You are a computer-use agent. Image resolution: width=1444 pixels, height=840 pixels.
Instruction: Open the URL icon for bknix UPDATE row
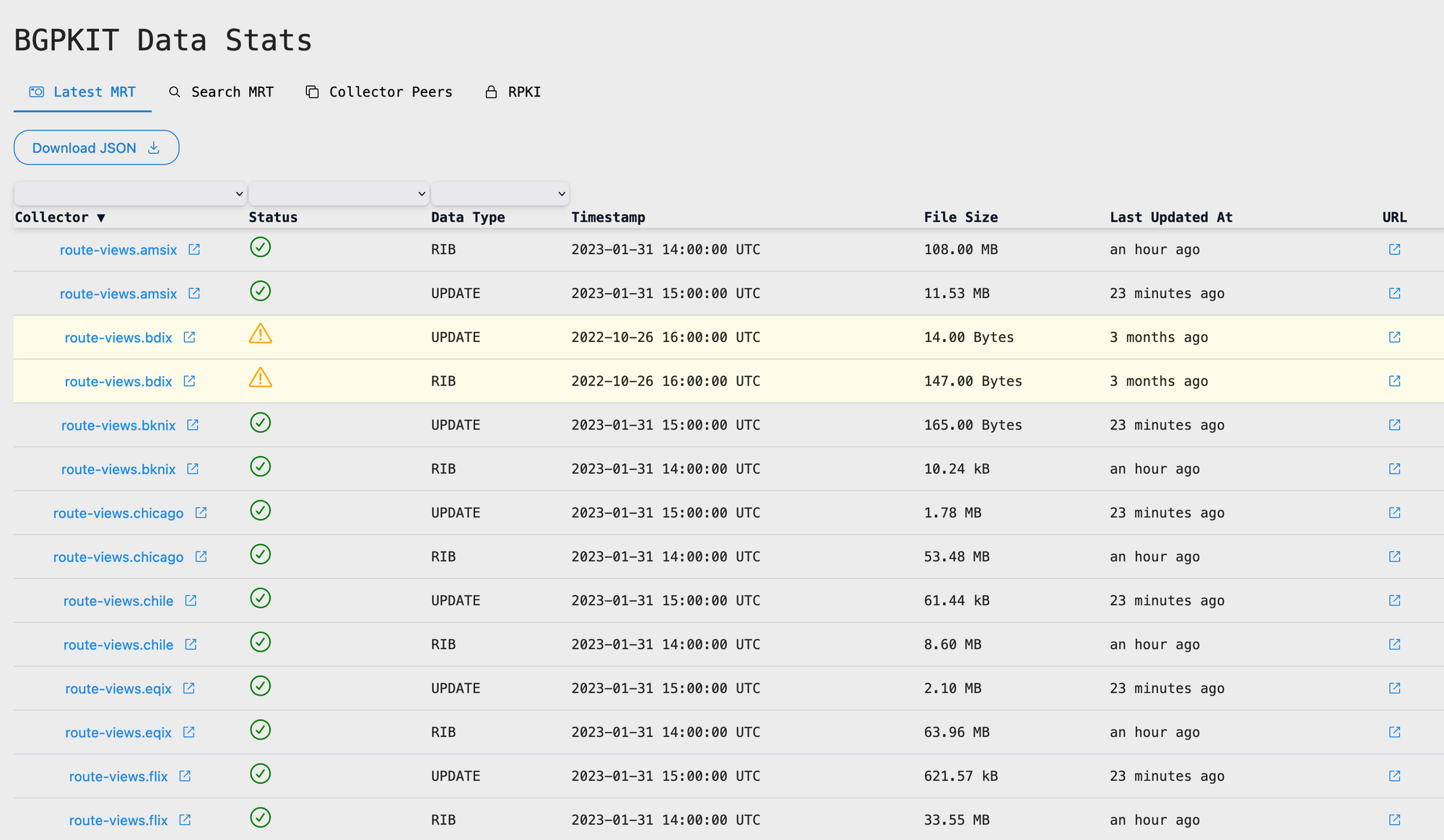1394,424
